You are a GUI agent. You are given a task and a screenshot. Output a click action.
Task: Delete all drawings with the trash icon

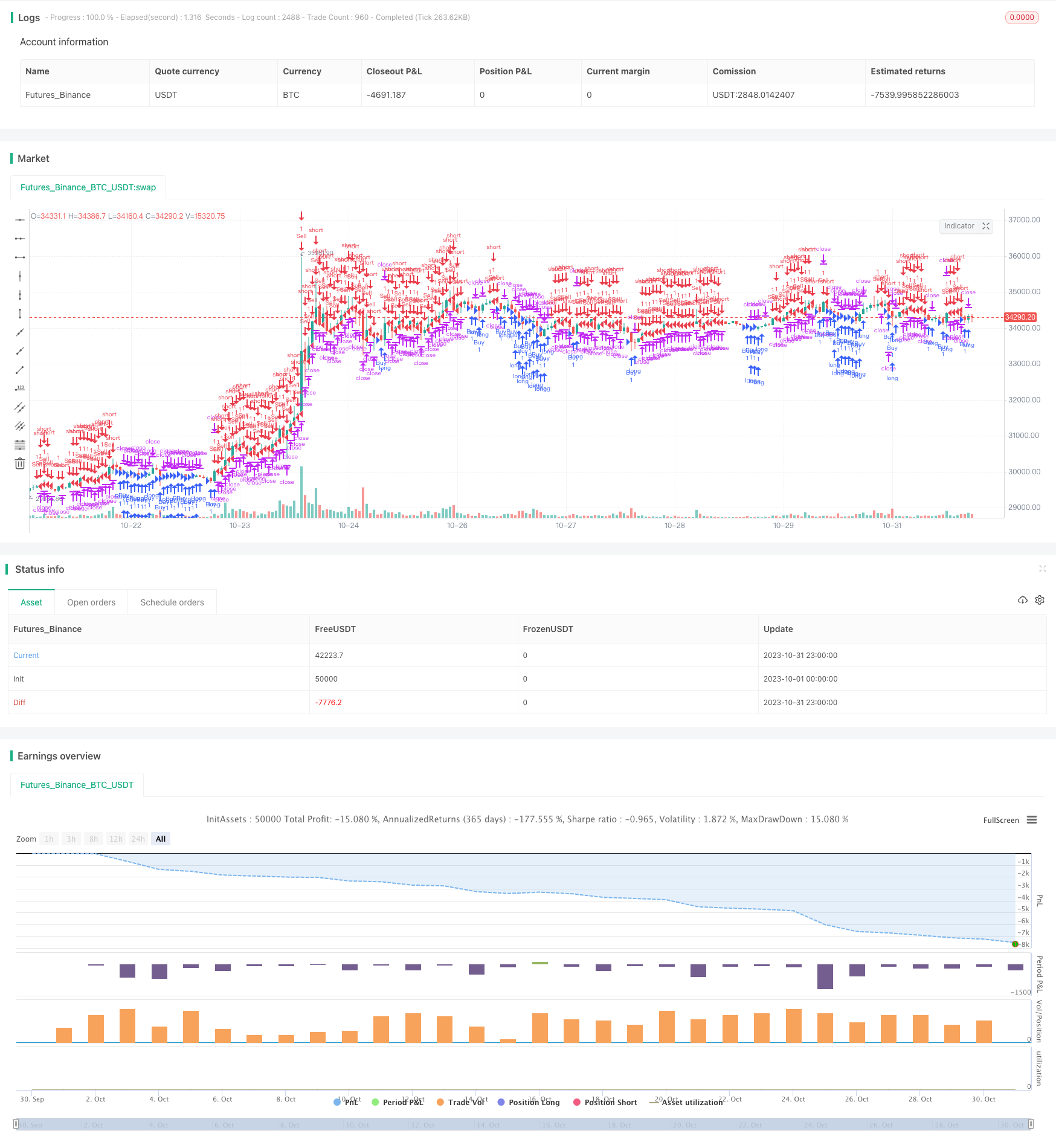click(20, 463)
